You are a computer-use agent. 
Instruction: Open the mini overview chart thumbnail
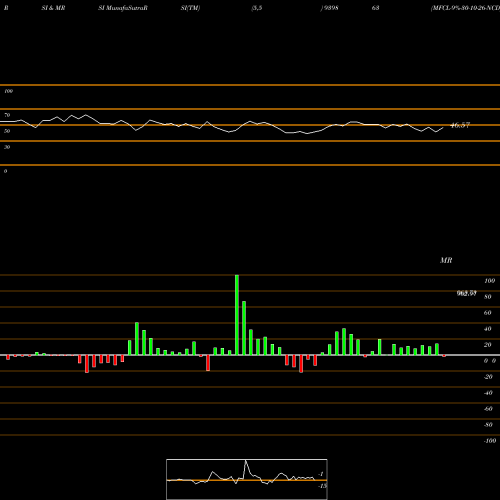pos(247,479)
